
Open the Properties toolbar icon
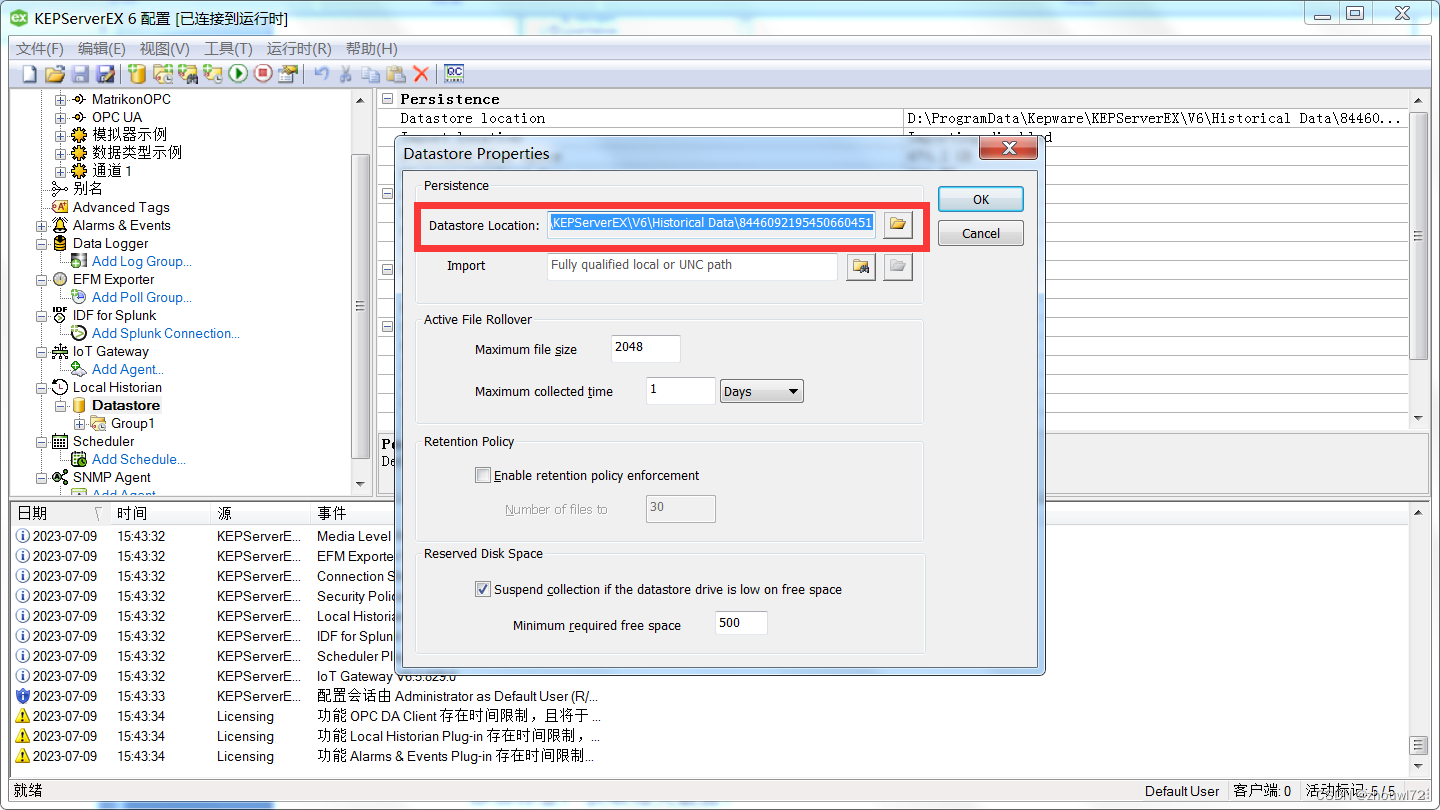point(288,73)
